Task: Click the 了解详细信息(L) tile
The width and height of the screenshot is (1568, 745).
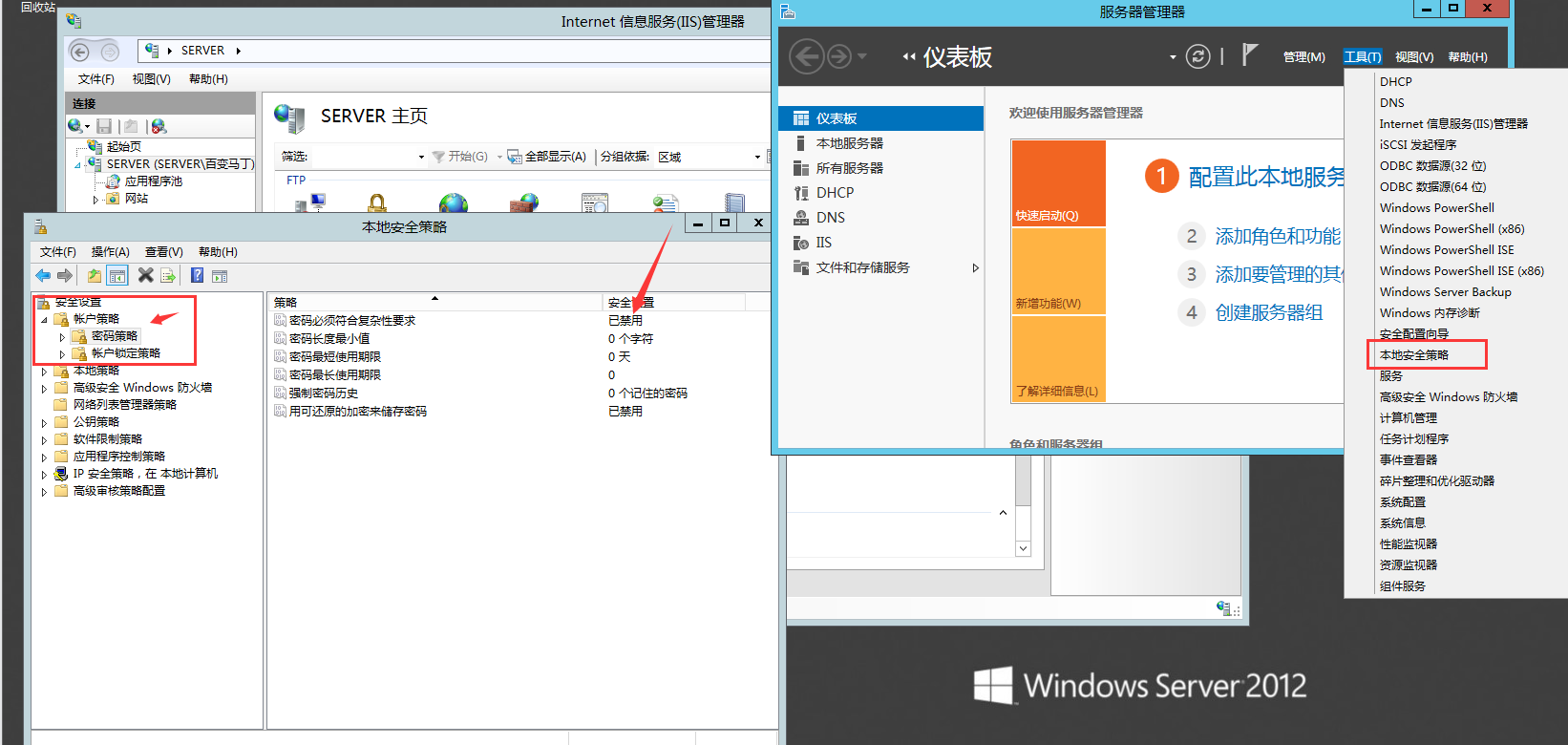Action: [1058, 359]
